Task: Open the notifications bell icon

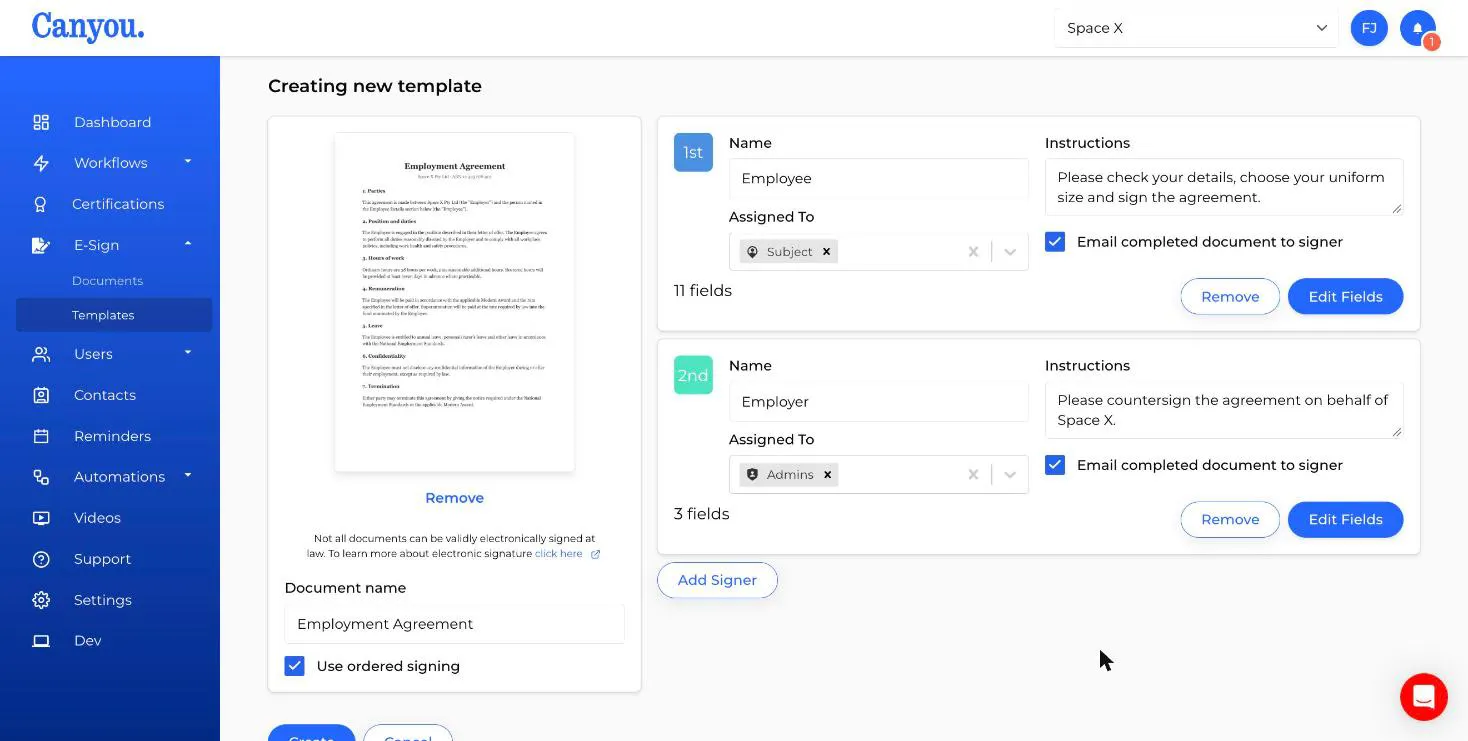Action: 1417,28
